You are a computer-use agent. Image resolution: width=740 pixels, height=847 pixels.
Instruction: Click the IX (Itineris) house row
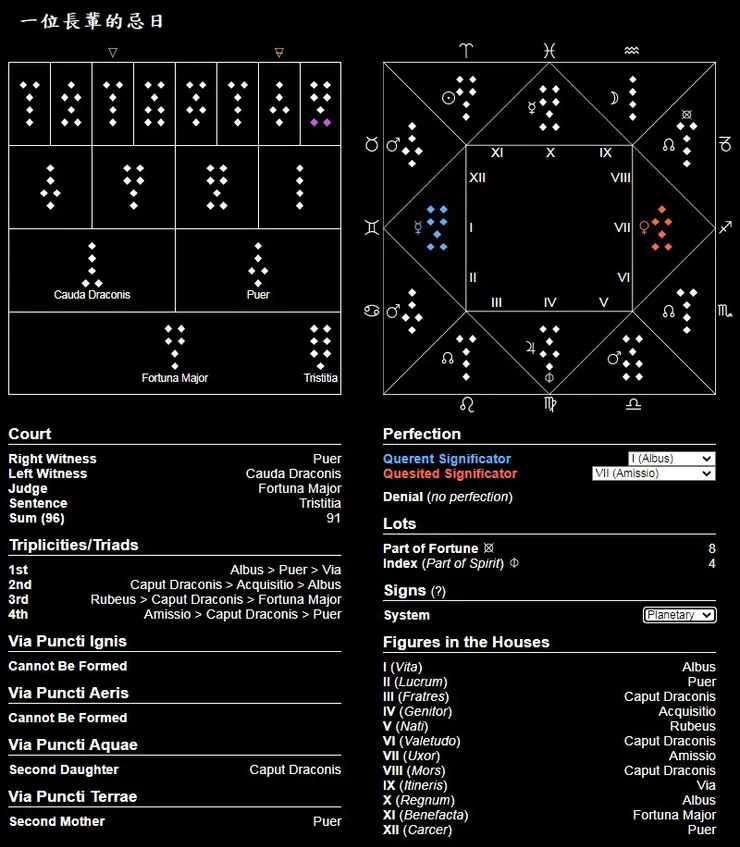[x=549, y=785]
